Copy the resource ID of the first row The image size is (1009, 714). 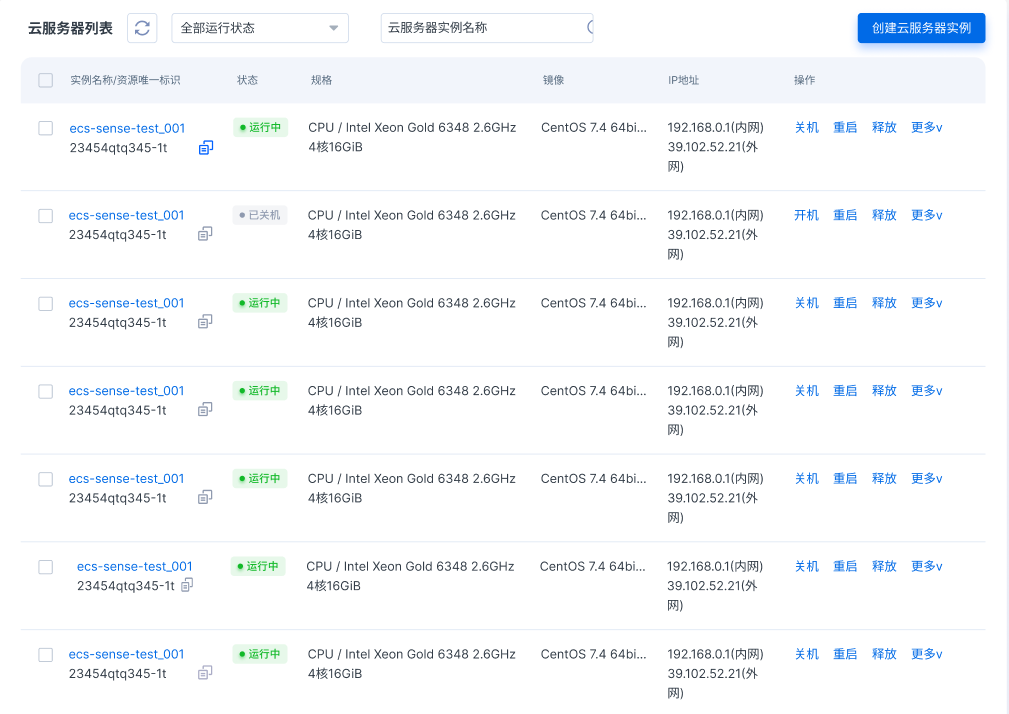coord(206,148)
